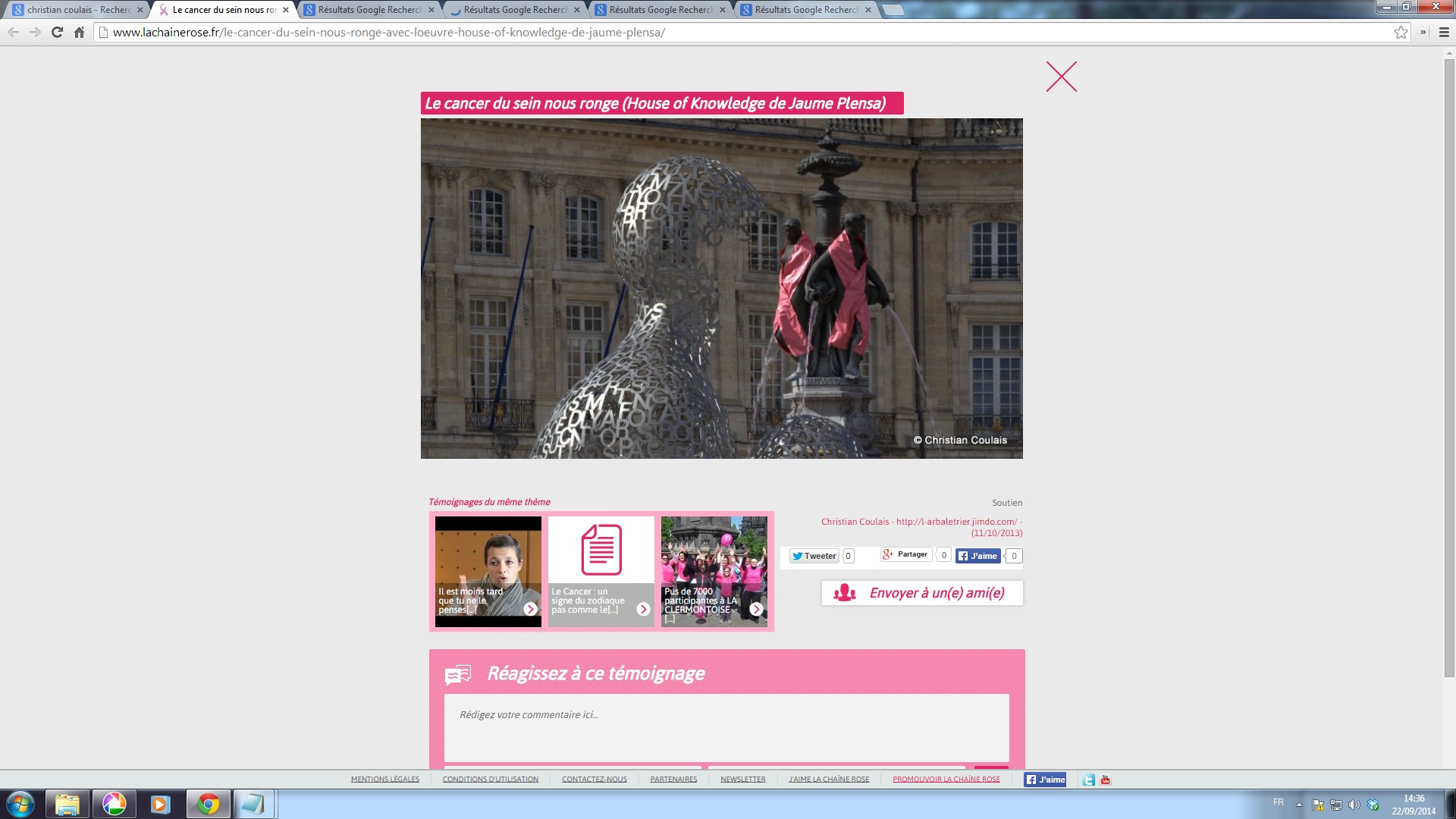This screenshot has width=1456, height=819.
Task: Open Picasa from the taskbar
Action: coord(114,804)
